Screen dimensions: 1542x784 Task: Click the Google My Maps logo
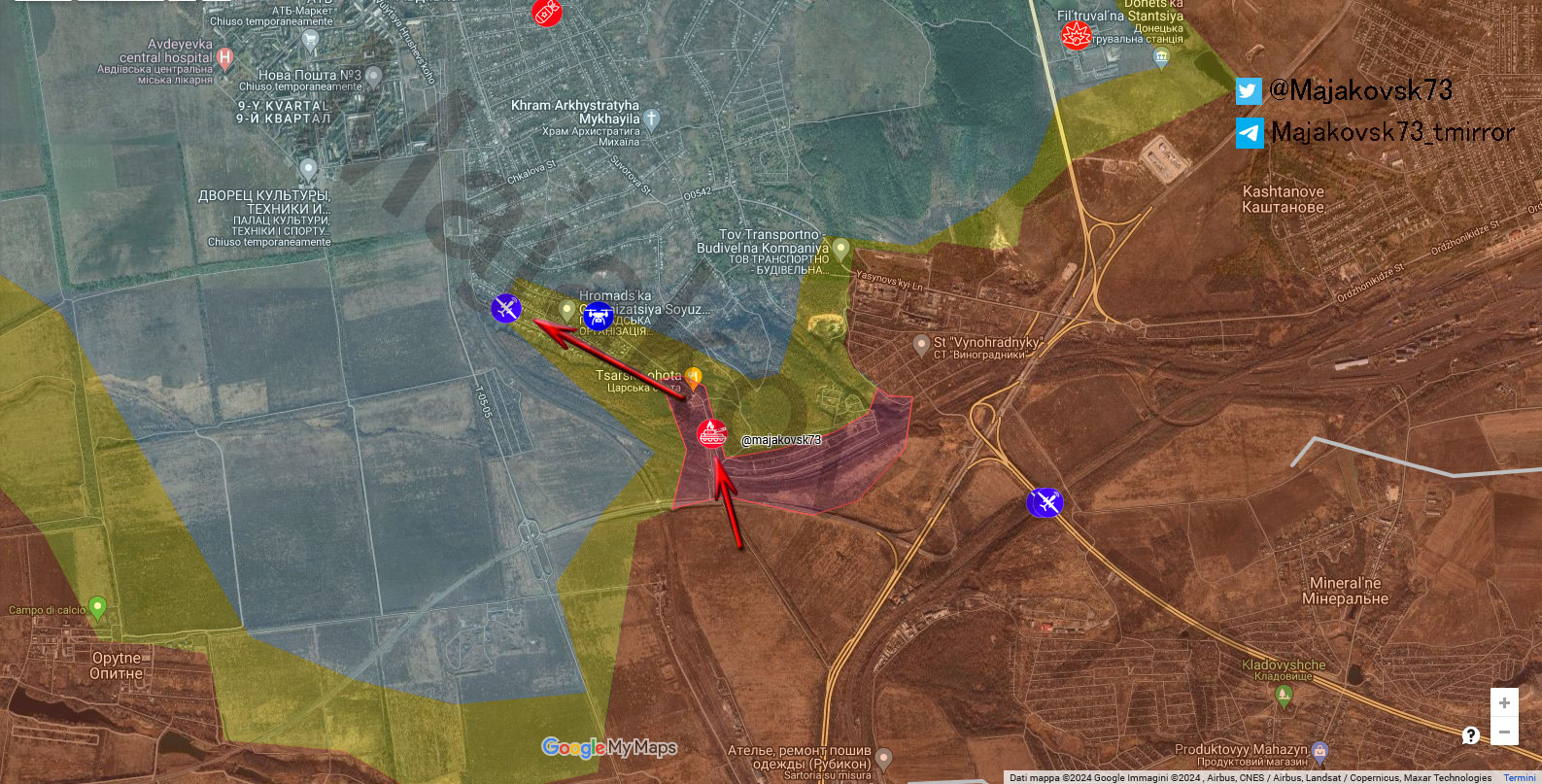pyautogui.click(x=609, y=747)
